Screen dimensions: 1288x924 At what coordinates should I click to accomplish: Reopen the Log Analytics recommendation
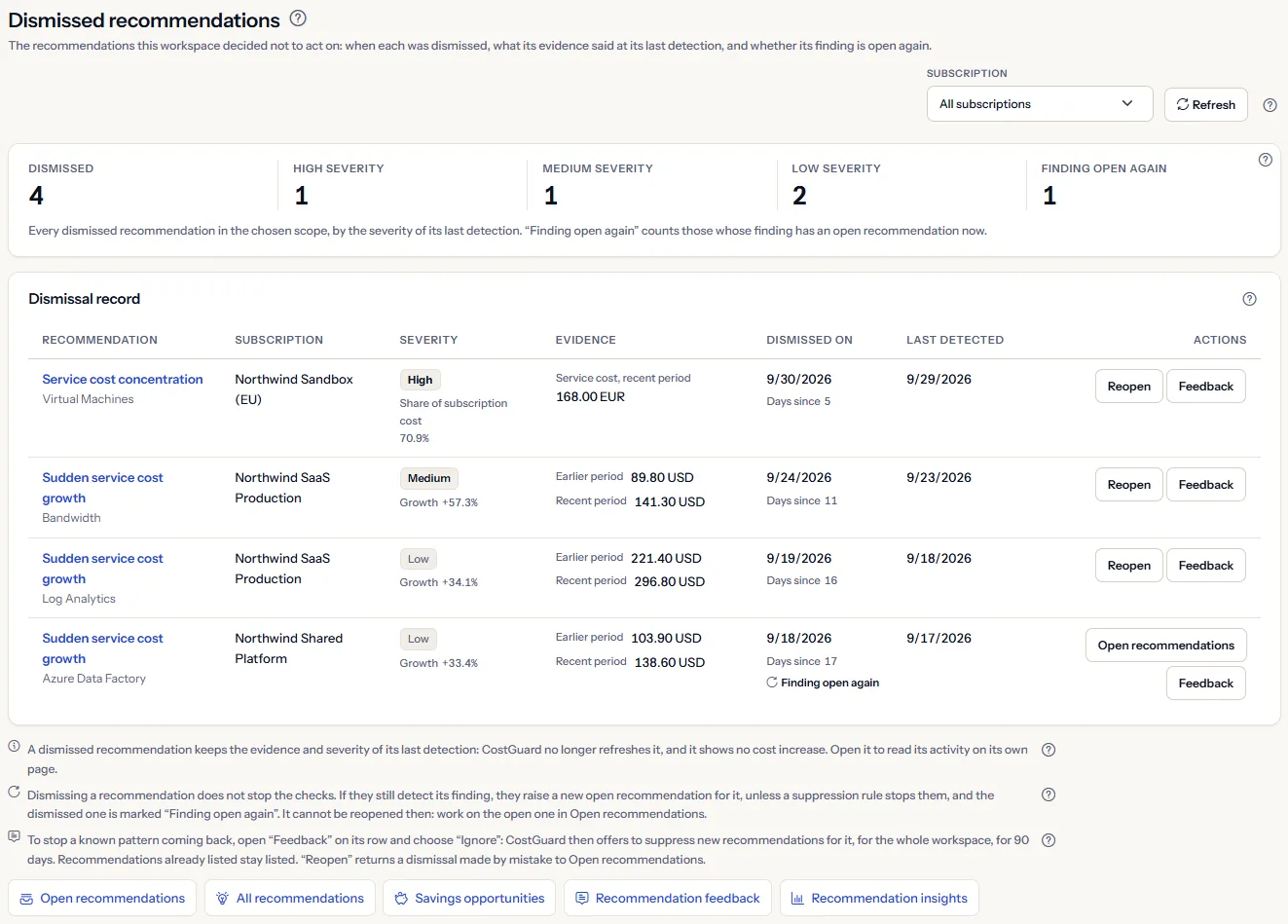tap(1128, 566)
